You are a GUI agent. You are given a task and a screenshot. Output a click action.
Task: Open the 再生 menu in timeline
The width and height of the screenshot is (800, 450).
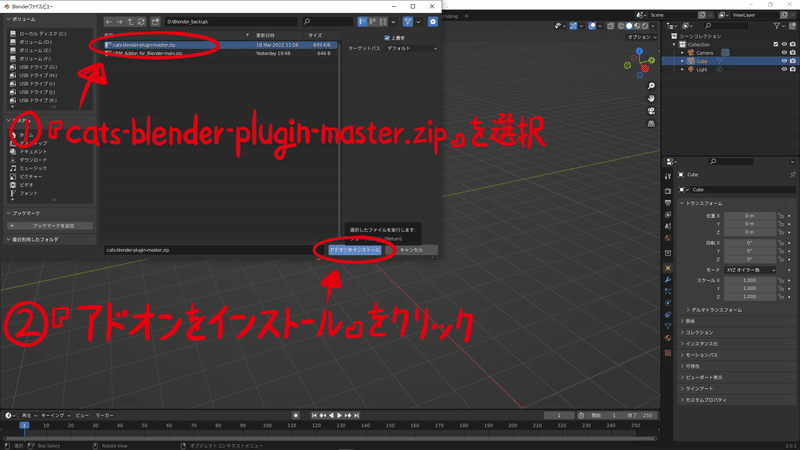(x=27, y=415)
